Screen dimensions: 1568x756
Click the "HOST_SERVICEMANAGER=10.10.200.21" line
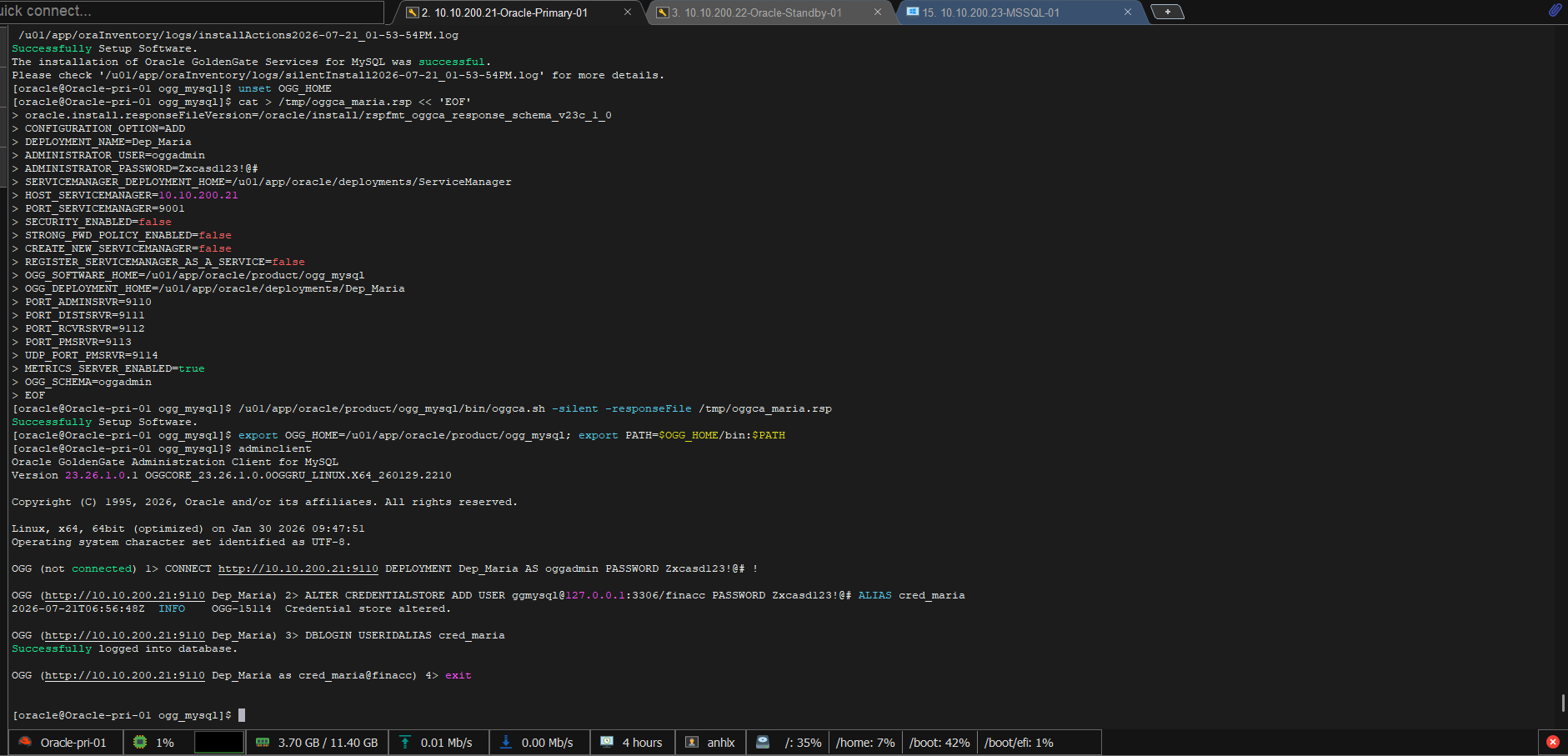[132, 195]
